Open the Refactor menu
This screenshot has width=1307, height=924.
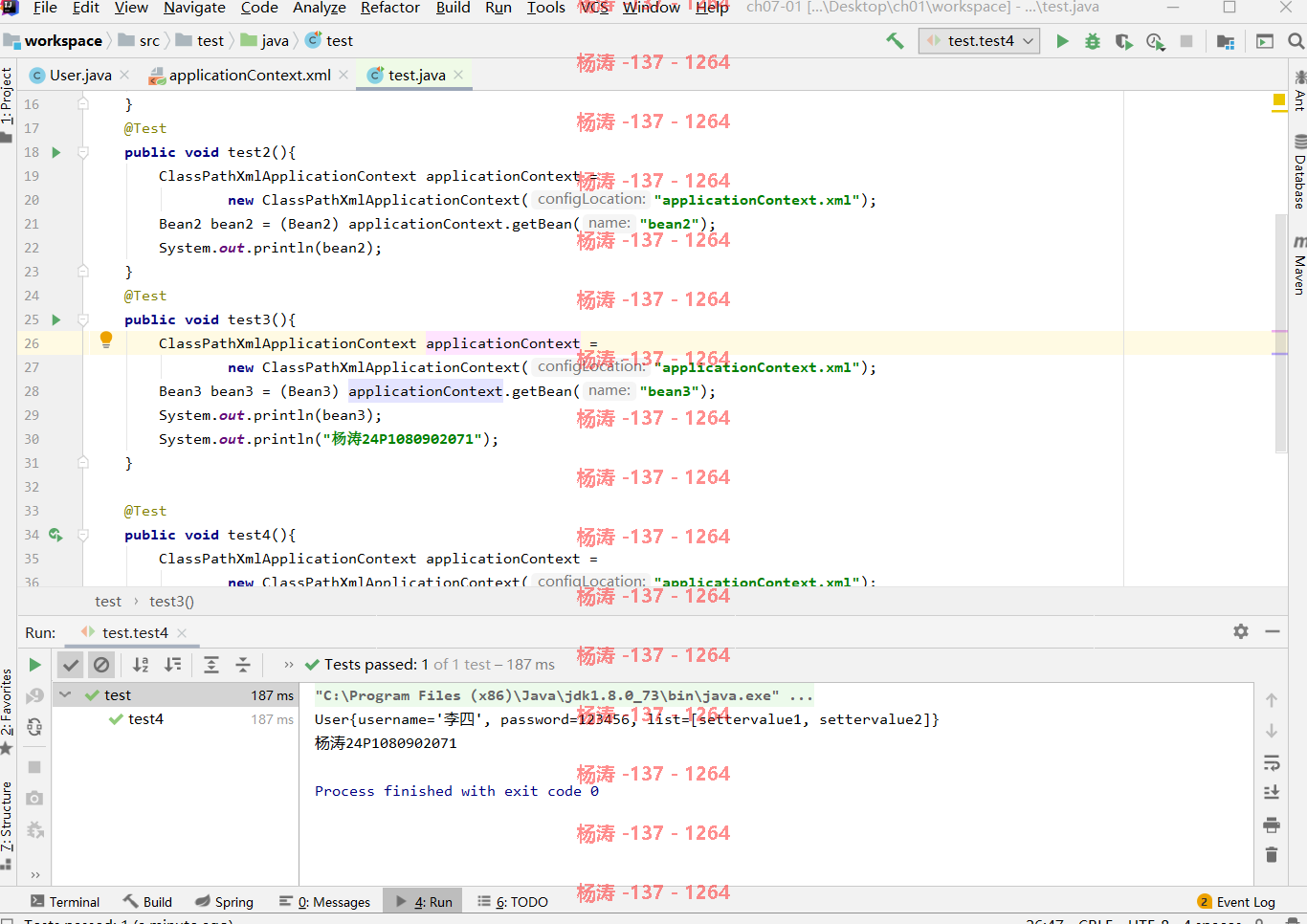(390, 8)
